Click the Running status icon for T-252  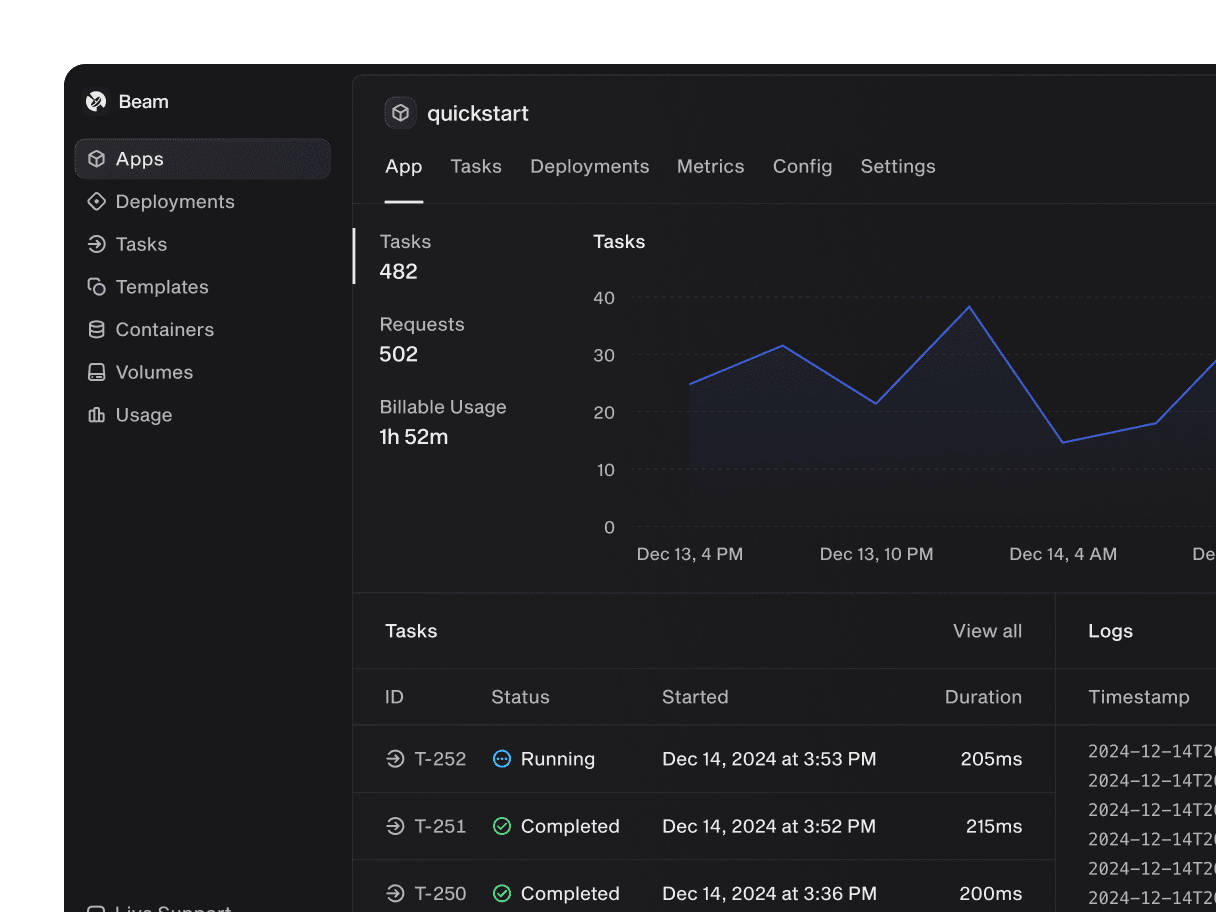(502, 759)
